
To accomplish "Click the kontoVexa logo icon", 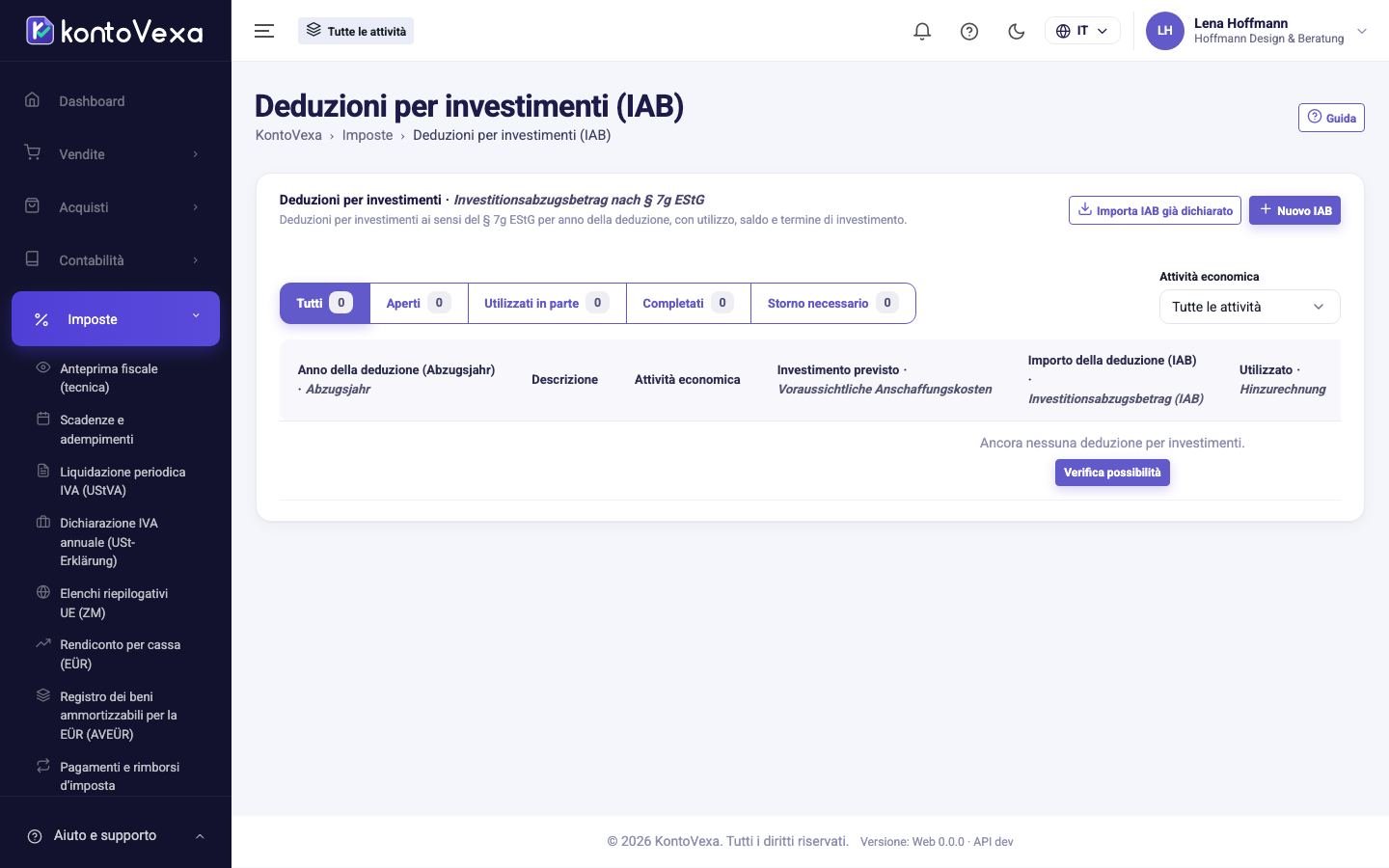I will tap(40, 31).
